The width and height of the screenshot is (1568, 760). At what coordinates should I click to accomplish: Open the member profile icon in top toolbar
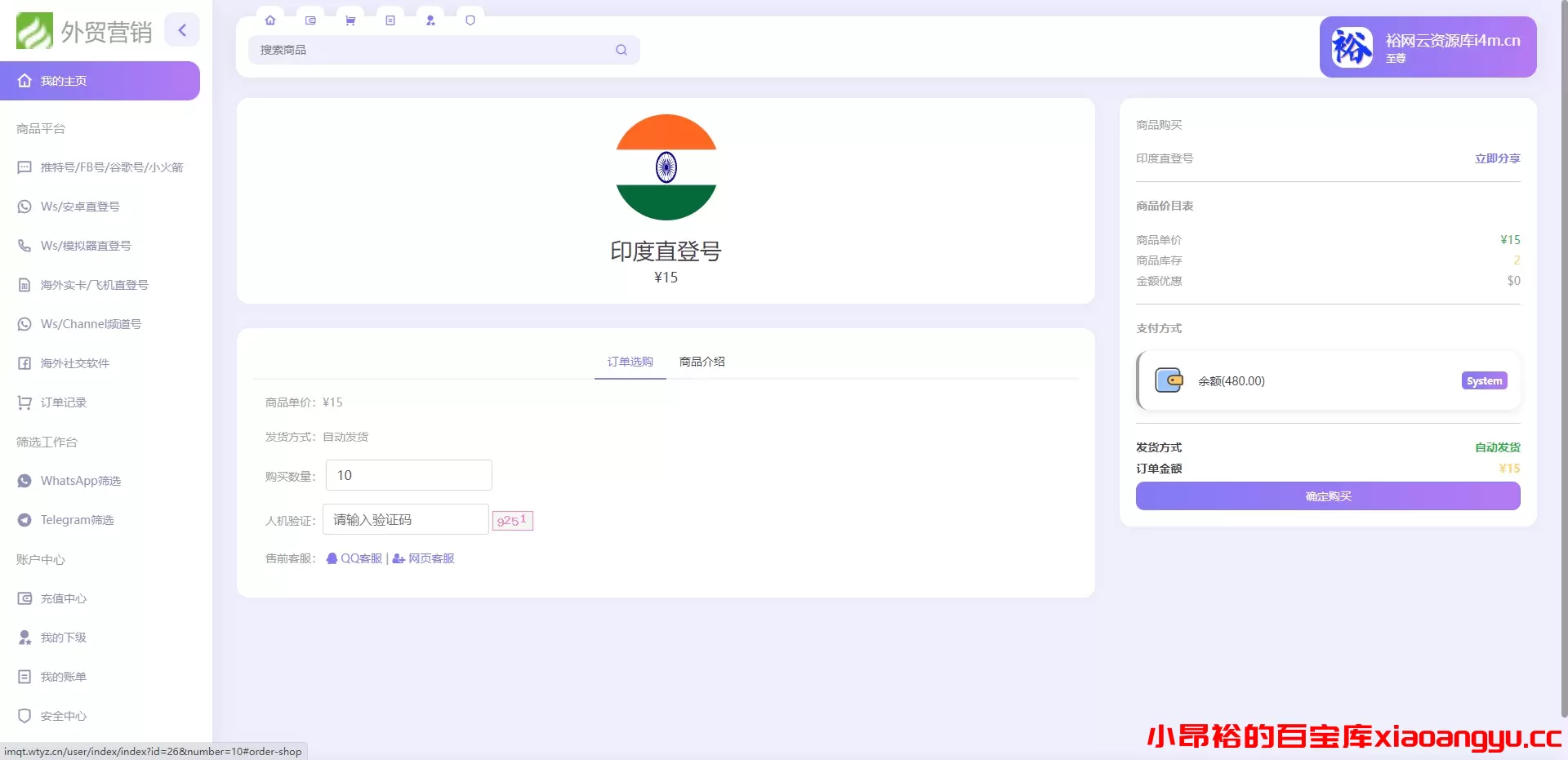[430, 20]
